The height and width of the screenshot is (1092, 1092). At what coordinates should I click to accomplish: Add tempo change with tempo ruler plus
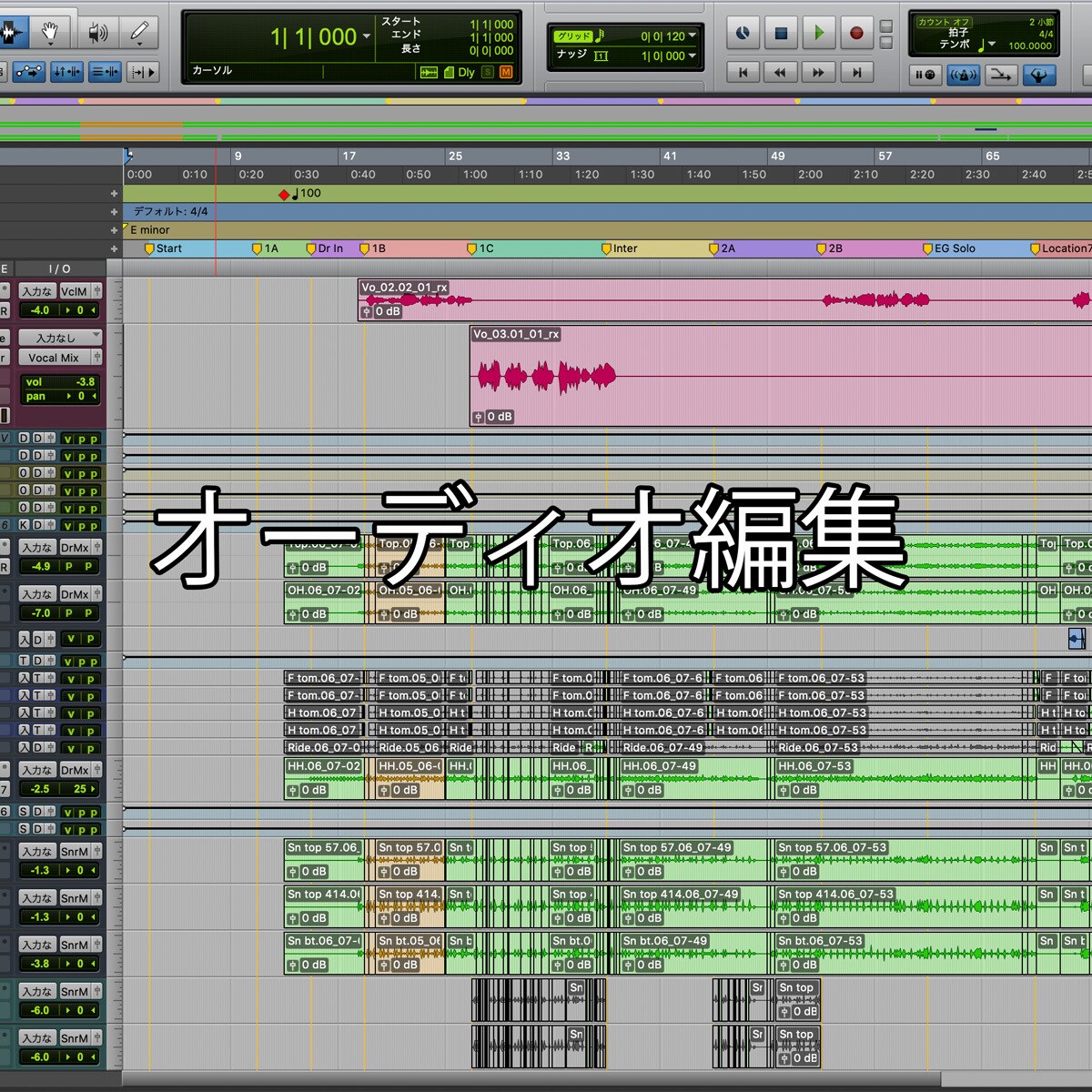114,194
